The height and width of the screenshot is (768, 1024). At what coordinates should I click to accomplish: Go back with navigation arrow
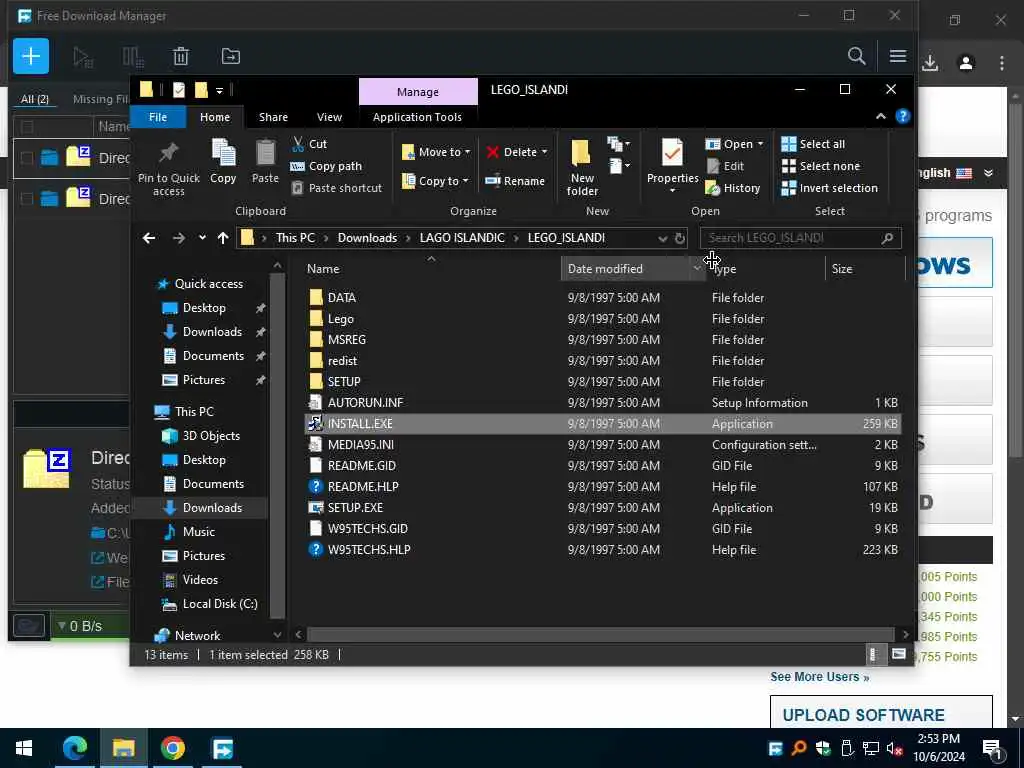[x=149, y=238]
